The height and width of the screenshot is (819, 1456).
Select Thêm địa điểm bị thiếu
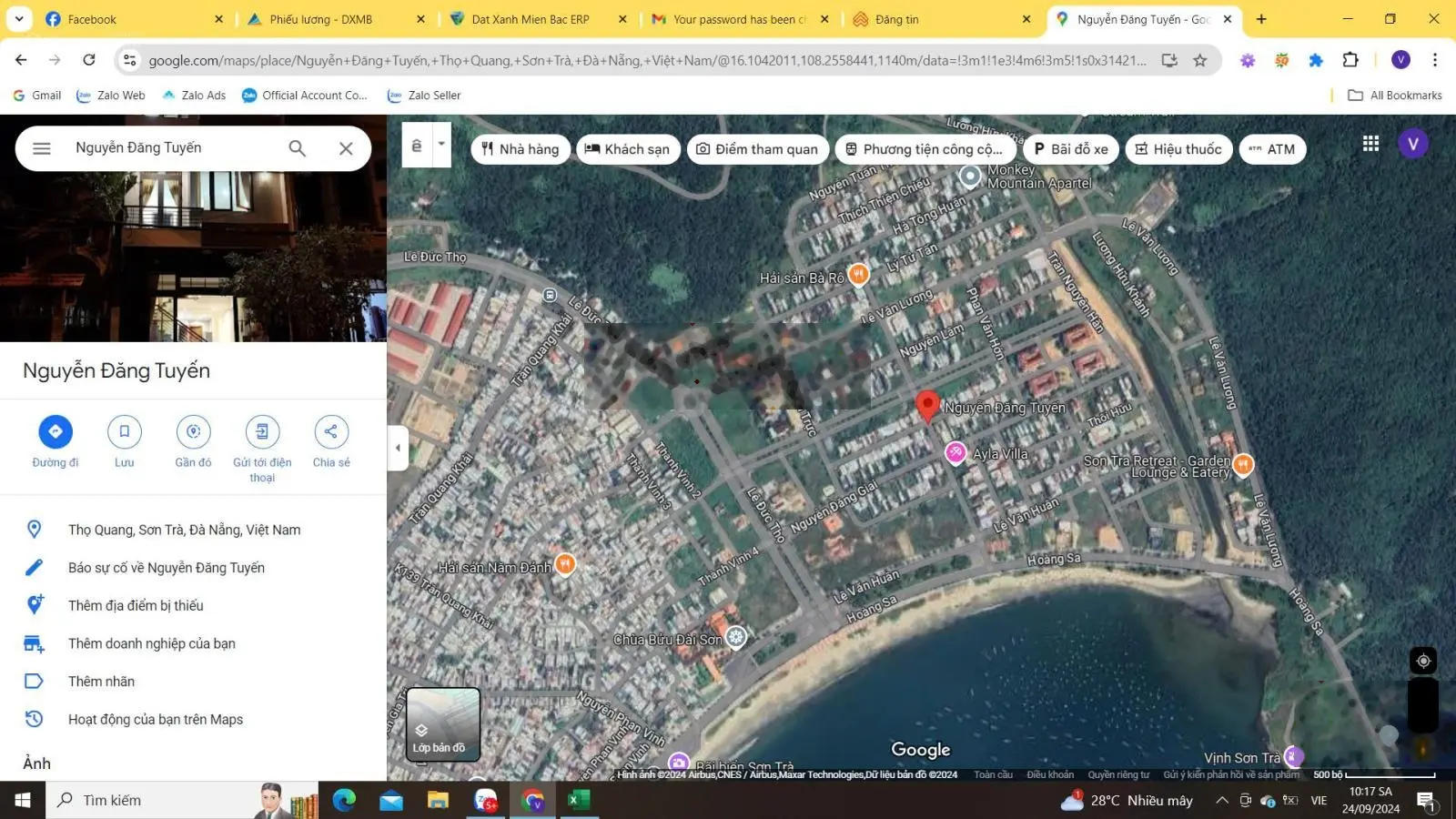click(193, 605)
